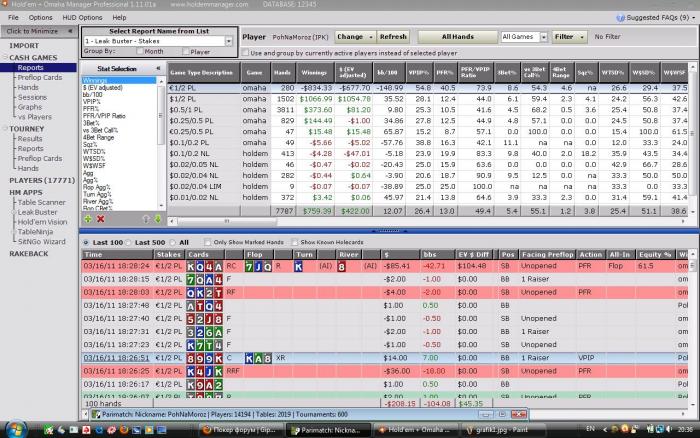The height and width of the screenshot is (438, 700).
Task: Open Leak Buster app
Action: (38, 212)
